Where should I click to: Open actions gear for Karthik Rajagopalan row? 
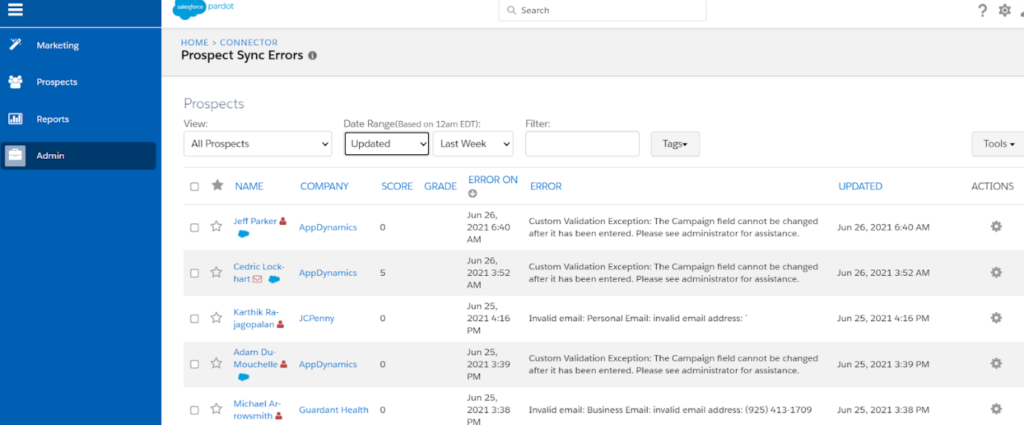(x=995, y=318)
